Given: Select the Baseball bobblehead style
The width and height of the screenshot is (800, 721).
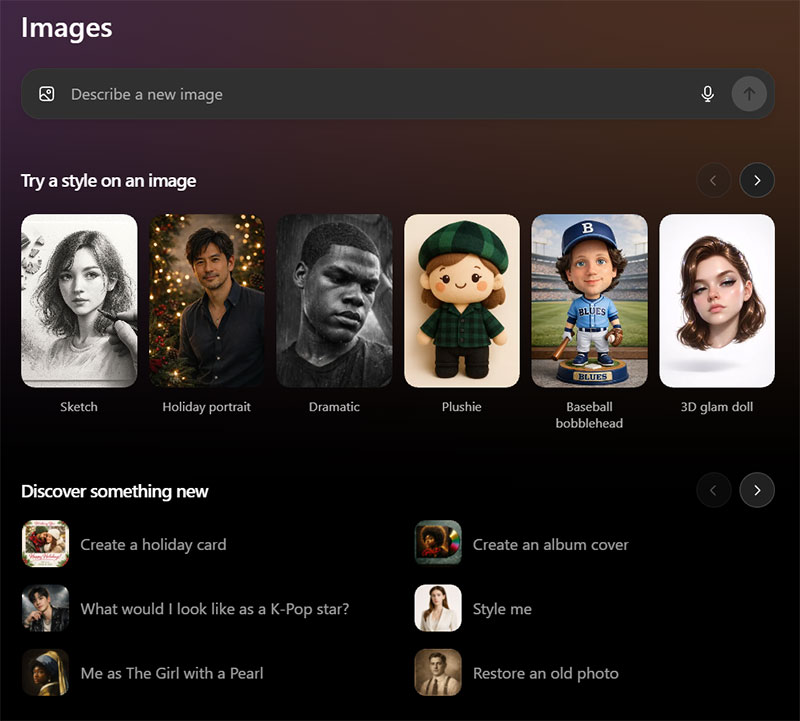Looking at the screenshot, I should 590,300.
